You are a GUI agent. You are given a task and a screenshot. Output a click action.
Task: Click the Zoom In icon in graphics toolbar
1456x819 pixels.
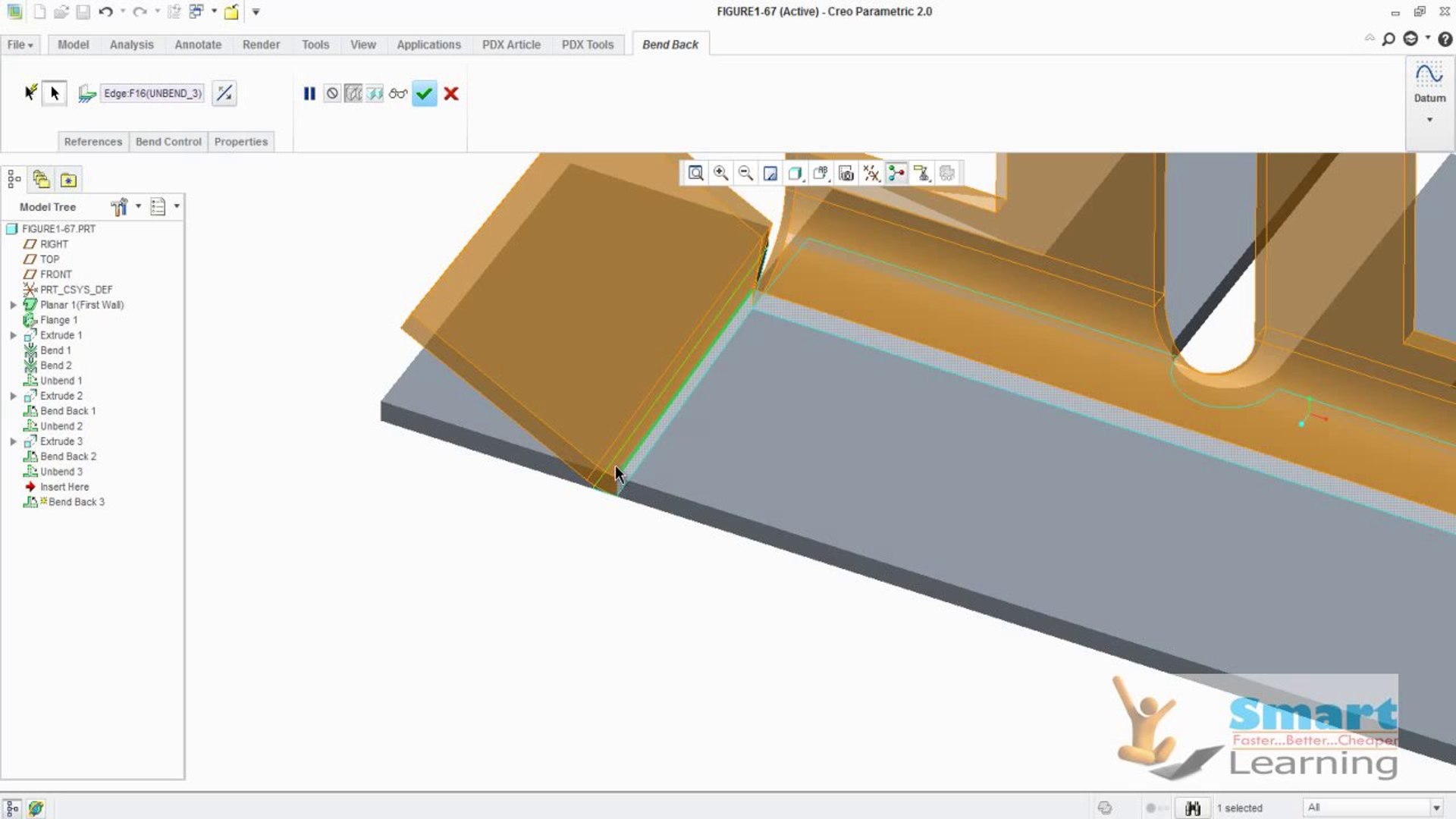point(720,174)
